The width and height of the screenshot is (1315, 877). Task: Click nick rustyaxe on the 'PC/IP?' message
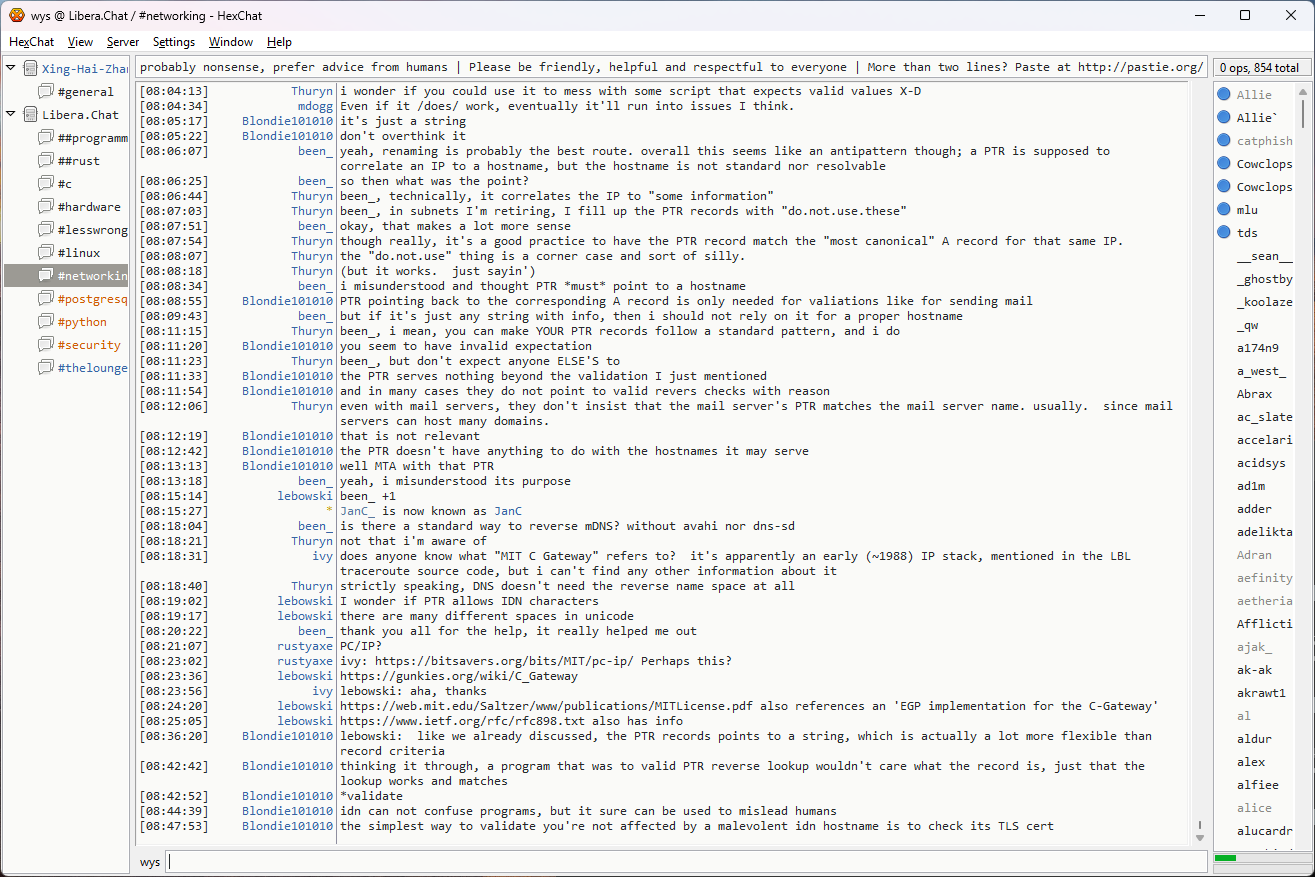click(305, 646)
